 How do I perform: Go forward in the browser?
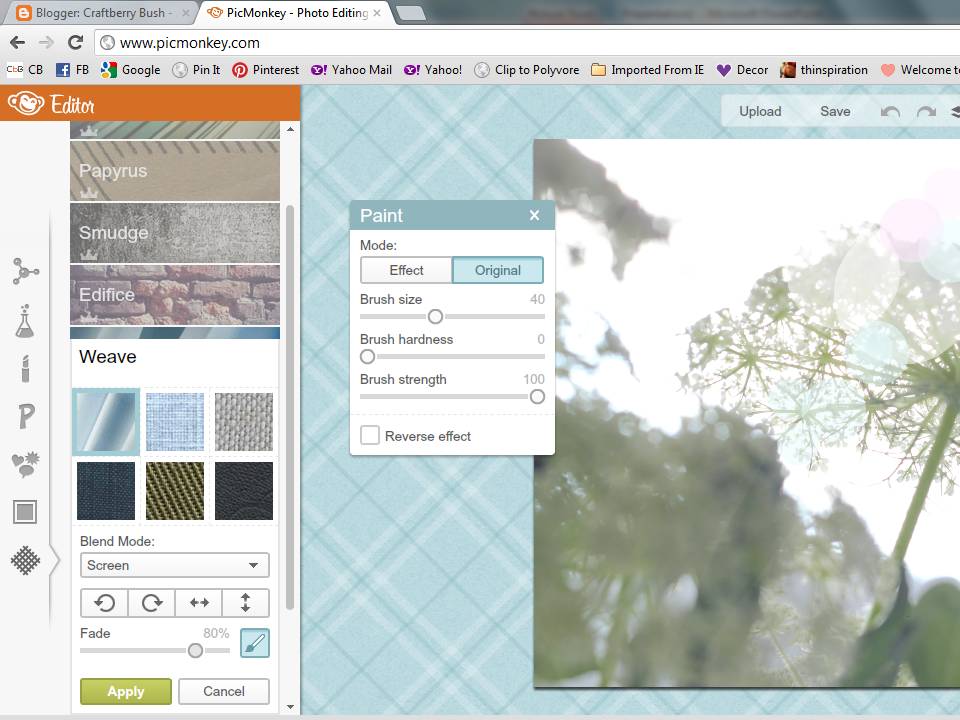click(x=46, y=42)
